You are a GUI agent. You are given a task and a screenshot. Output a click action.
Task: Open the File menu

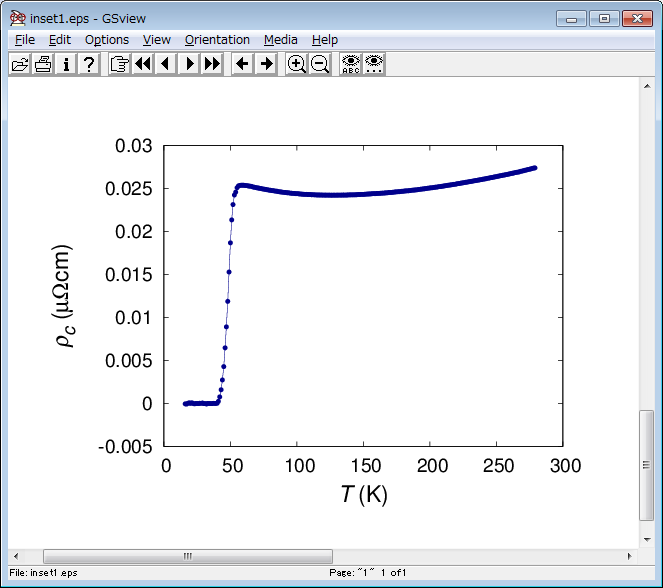click(25, 40)
